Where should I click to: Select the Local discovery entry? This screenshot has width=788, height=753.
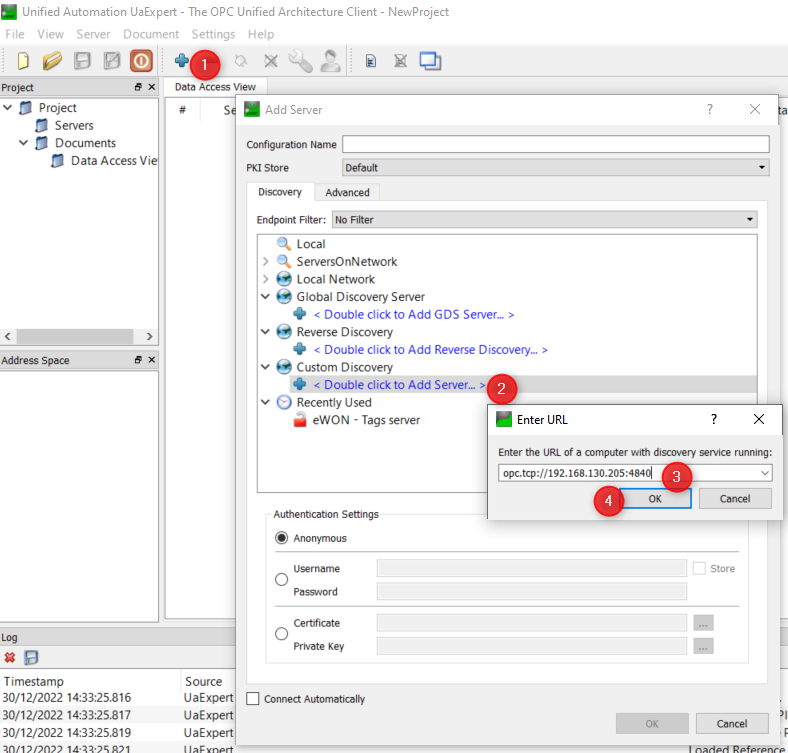pos(311,244)
